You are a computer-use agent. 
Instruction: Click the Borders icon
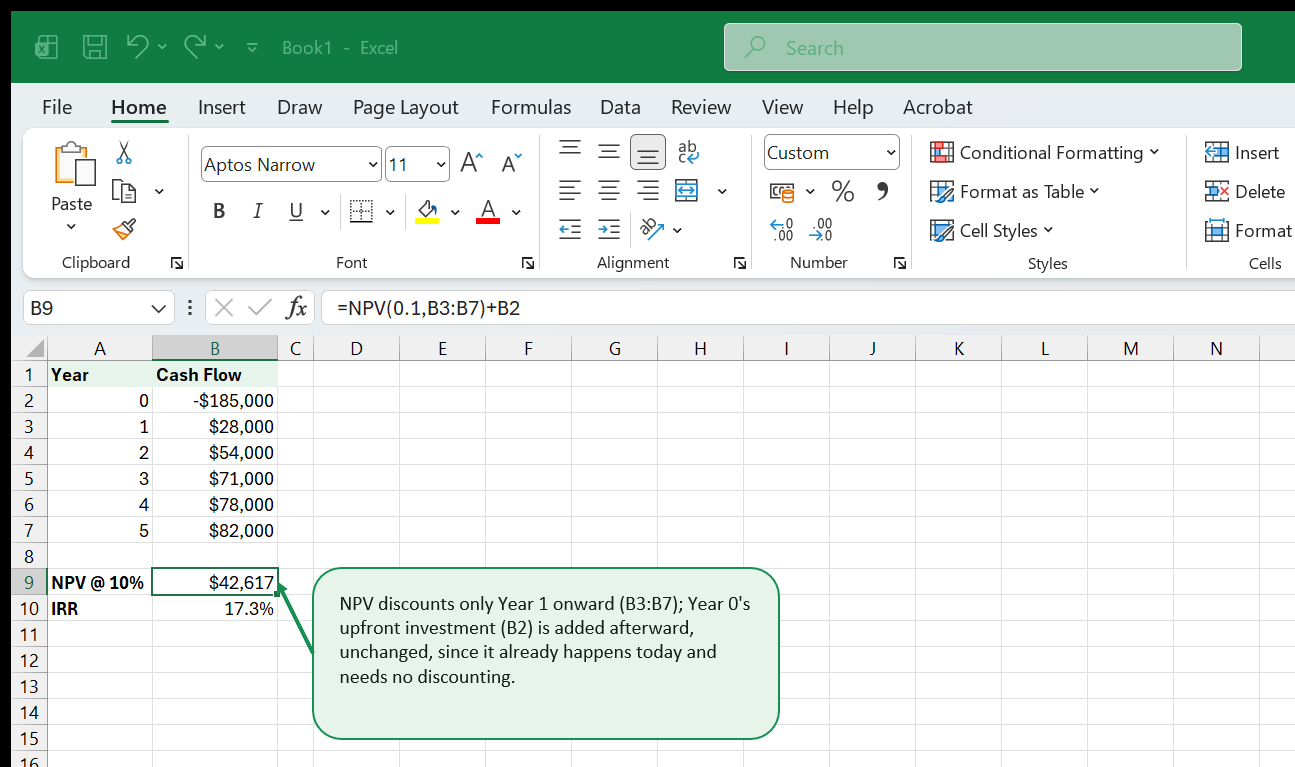tap(361, 211)
